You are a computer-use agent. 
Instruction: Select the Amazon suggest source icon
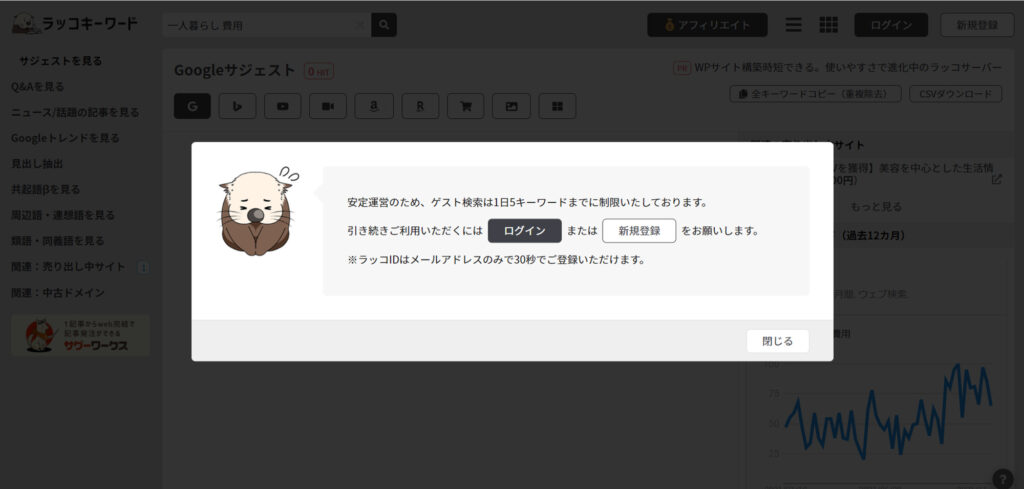click(x=374, y=106)
